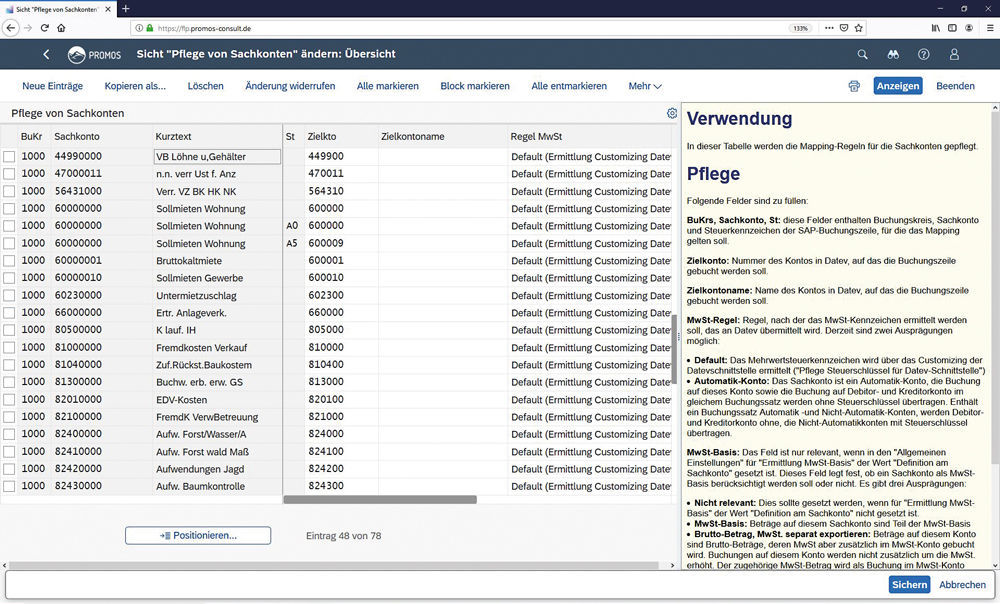This screenshot has height=604, width=1000.
Task: Click the table's horizontal scrollbar
Action: [x=380, y=499]
